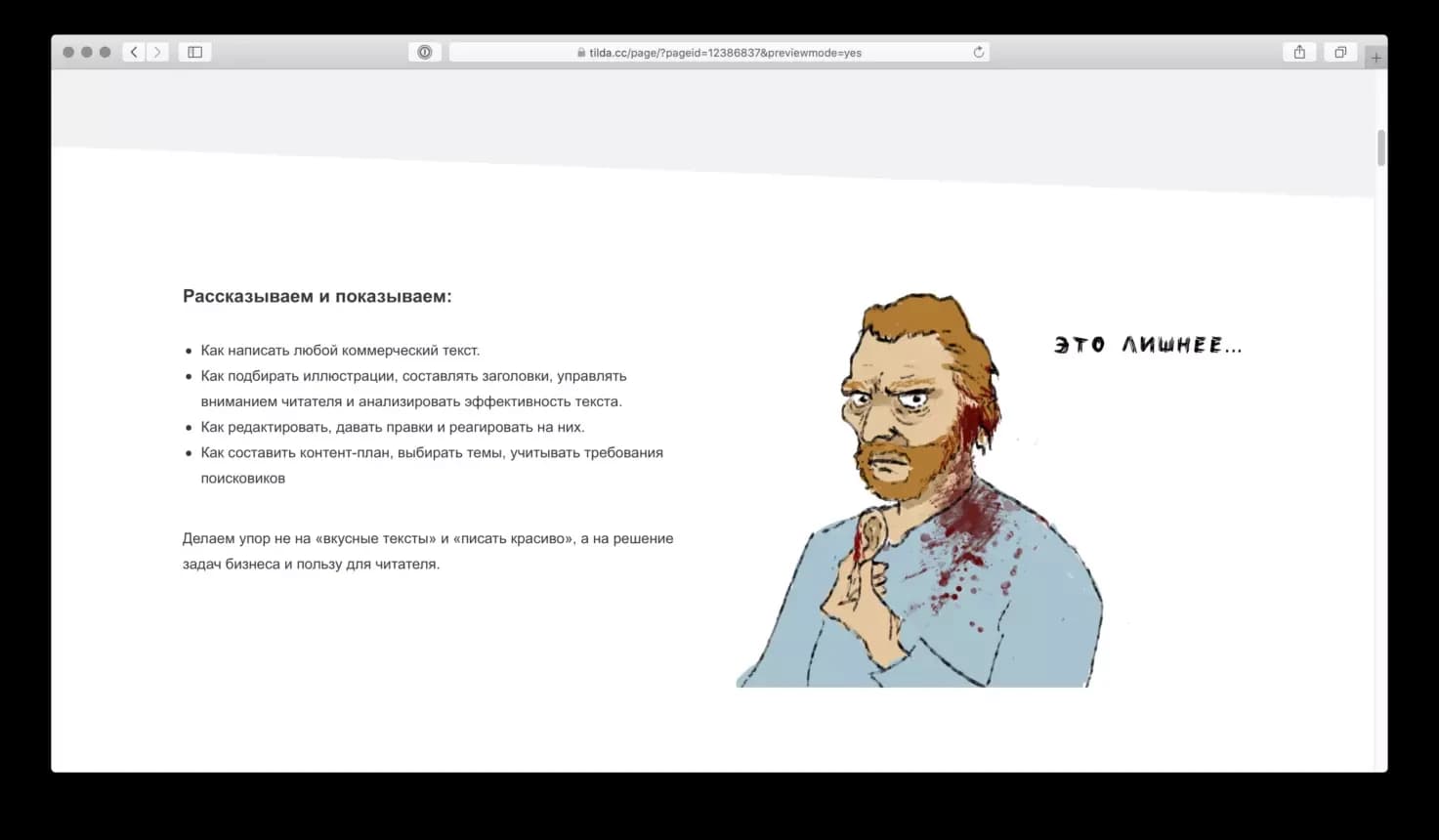Close the Safari window
Image resolution: width=1439 pixels, height=840 pixels.
(x=68, y=52)
